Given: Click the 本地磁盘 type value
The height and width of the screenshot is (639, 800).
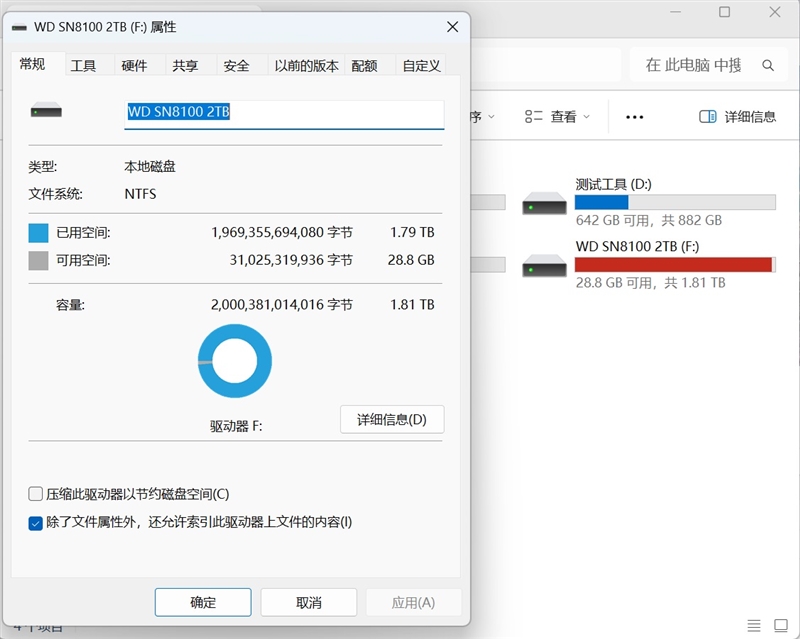Looking at the screenshot, I should (x=150, y=166).
